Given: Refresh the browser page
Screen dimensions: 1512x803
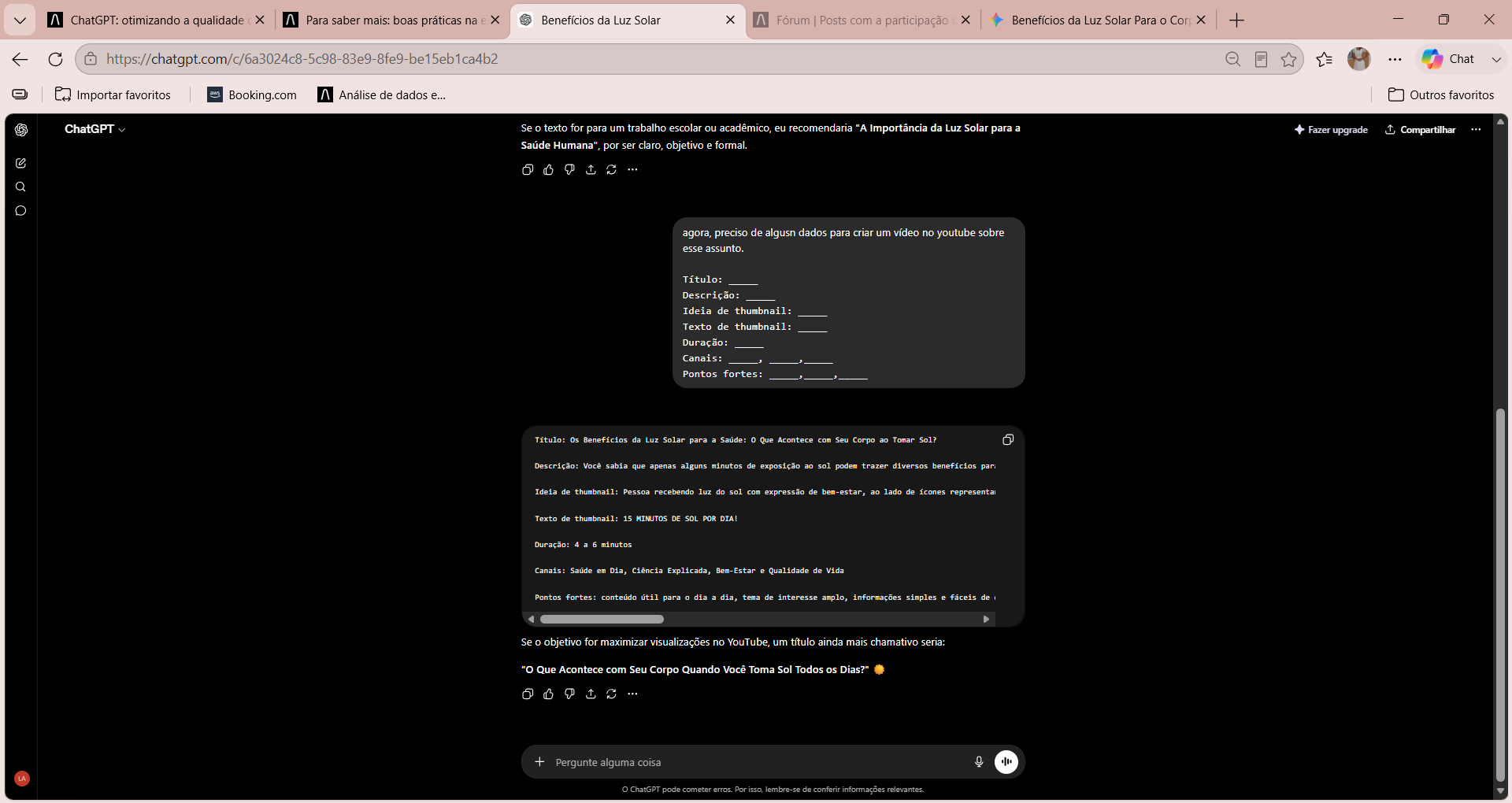Looking at the screenshot, I should 55,59.
